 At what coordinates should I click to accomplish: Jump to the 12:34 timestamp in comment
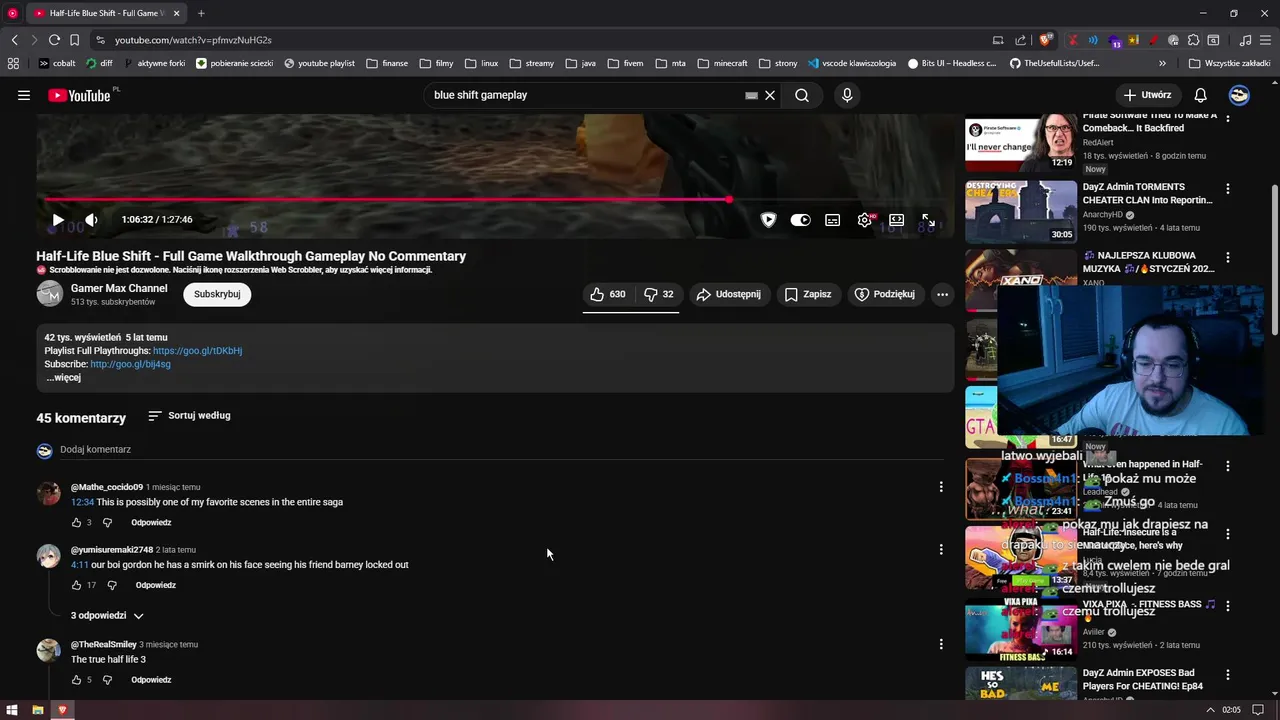82,502
